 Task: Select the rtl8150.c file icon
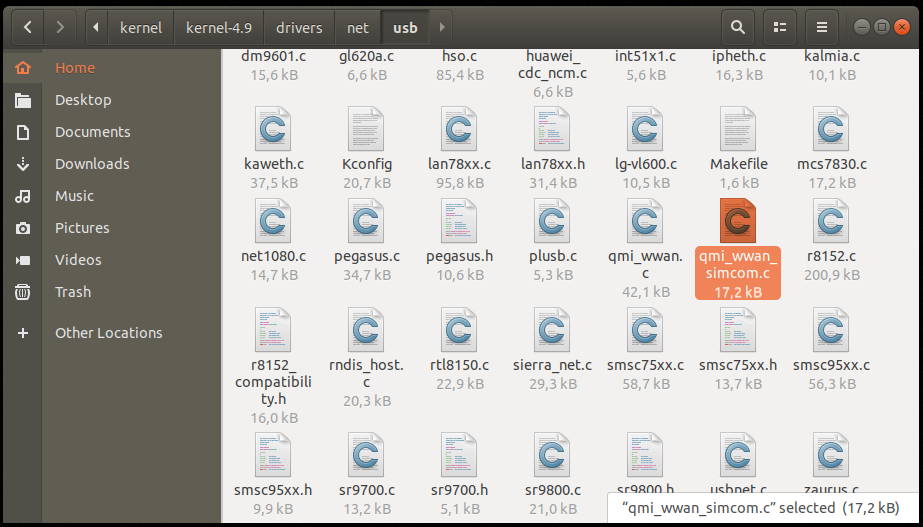459,330
